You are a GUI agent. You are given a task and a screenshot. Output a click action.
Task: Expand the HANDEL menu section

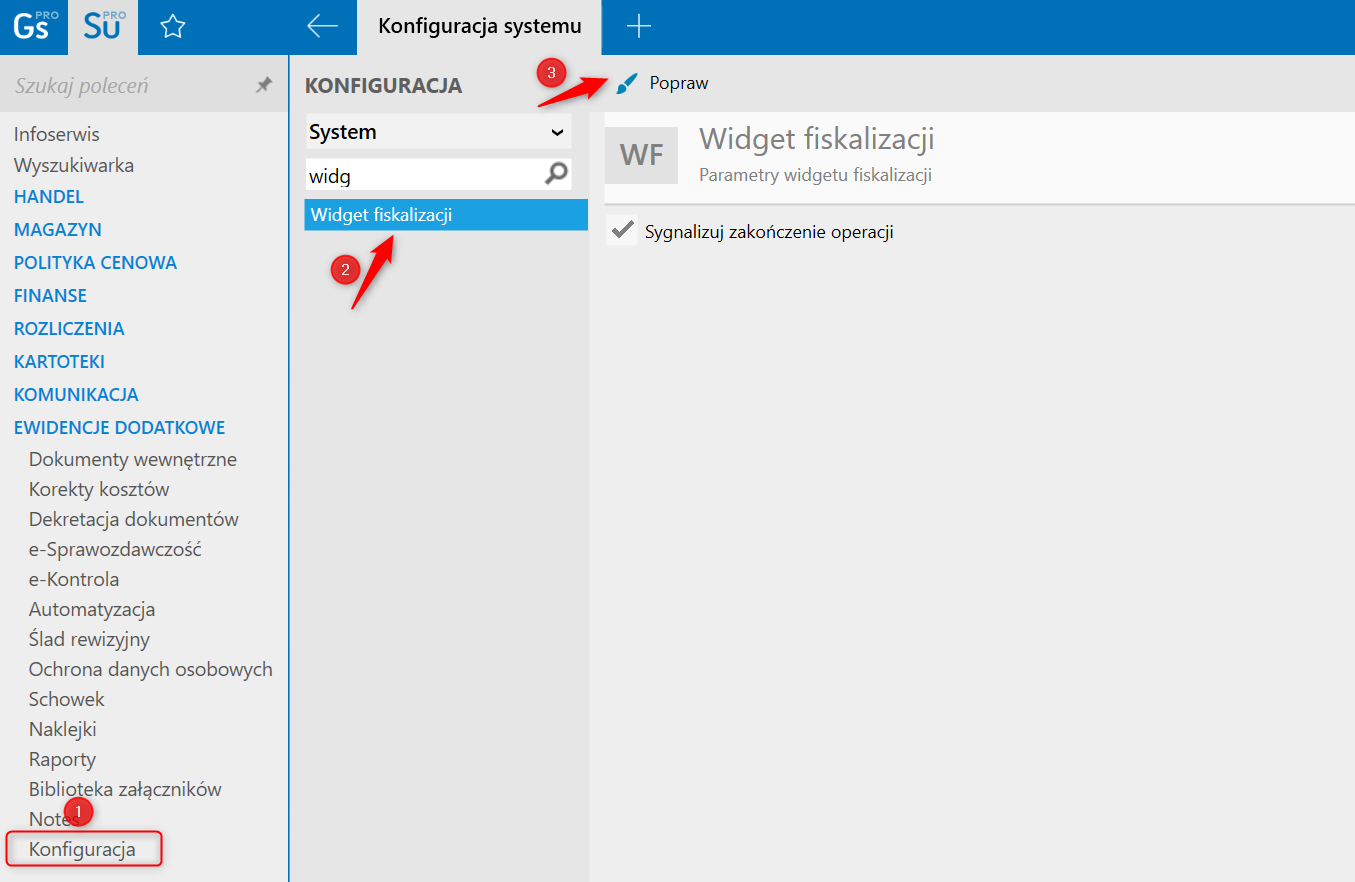[x=49, y=197]
